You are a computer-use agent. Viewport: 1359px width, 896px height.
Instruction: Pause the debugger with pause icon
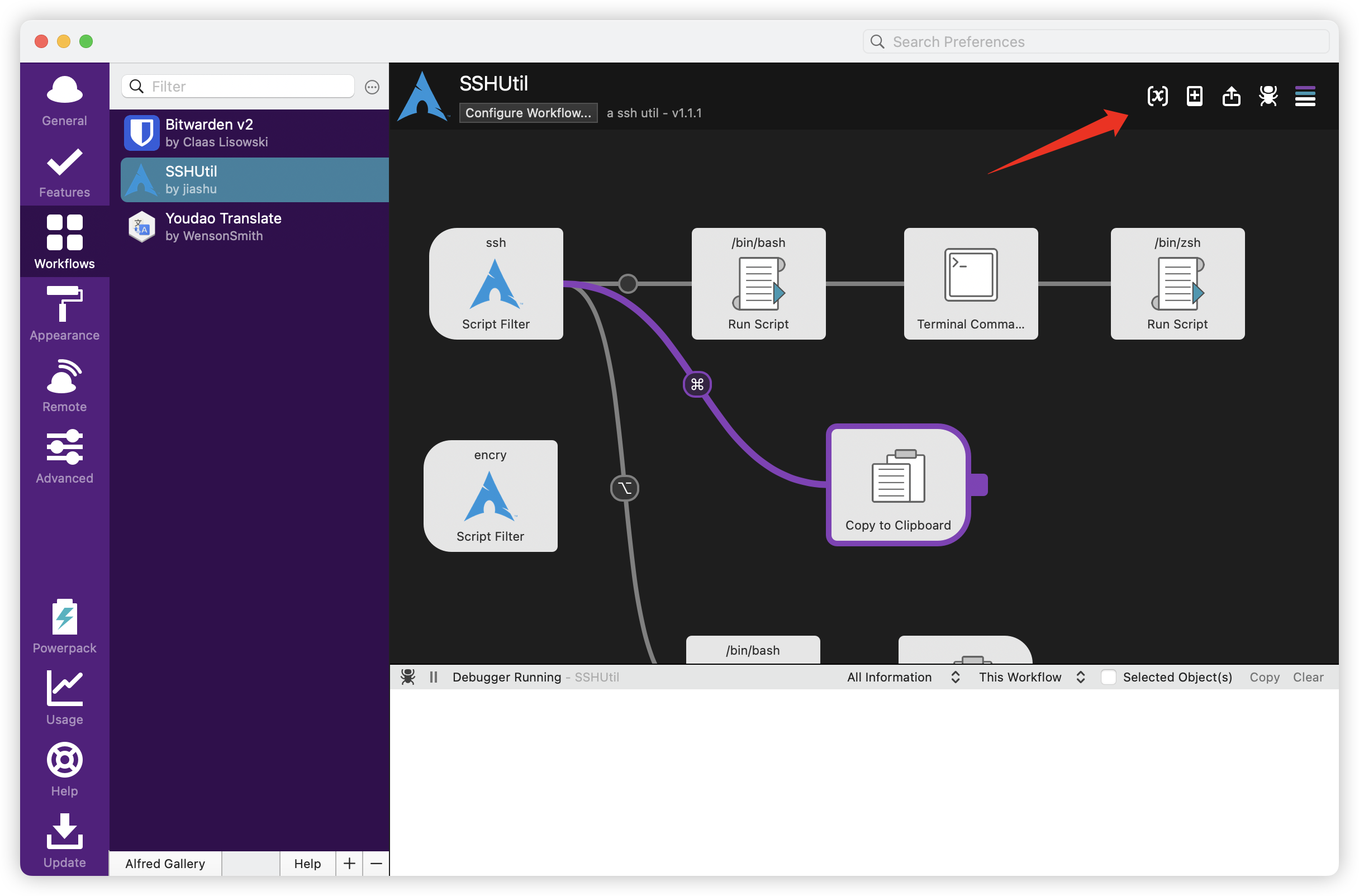coord(433,677)
